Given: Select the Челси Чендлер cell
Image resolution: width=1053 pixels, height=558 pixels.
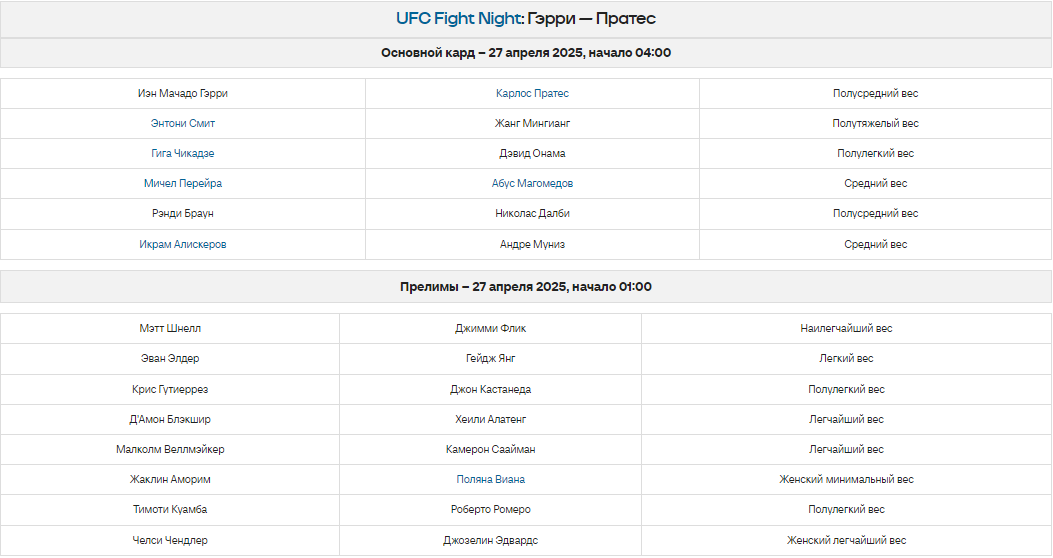Looking at the screenshot, I should click(x=170, y=541).
